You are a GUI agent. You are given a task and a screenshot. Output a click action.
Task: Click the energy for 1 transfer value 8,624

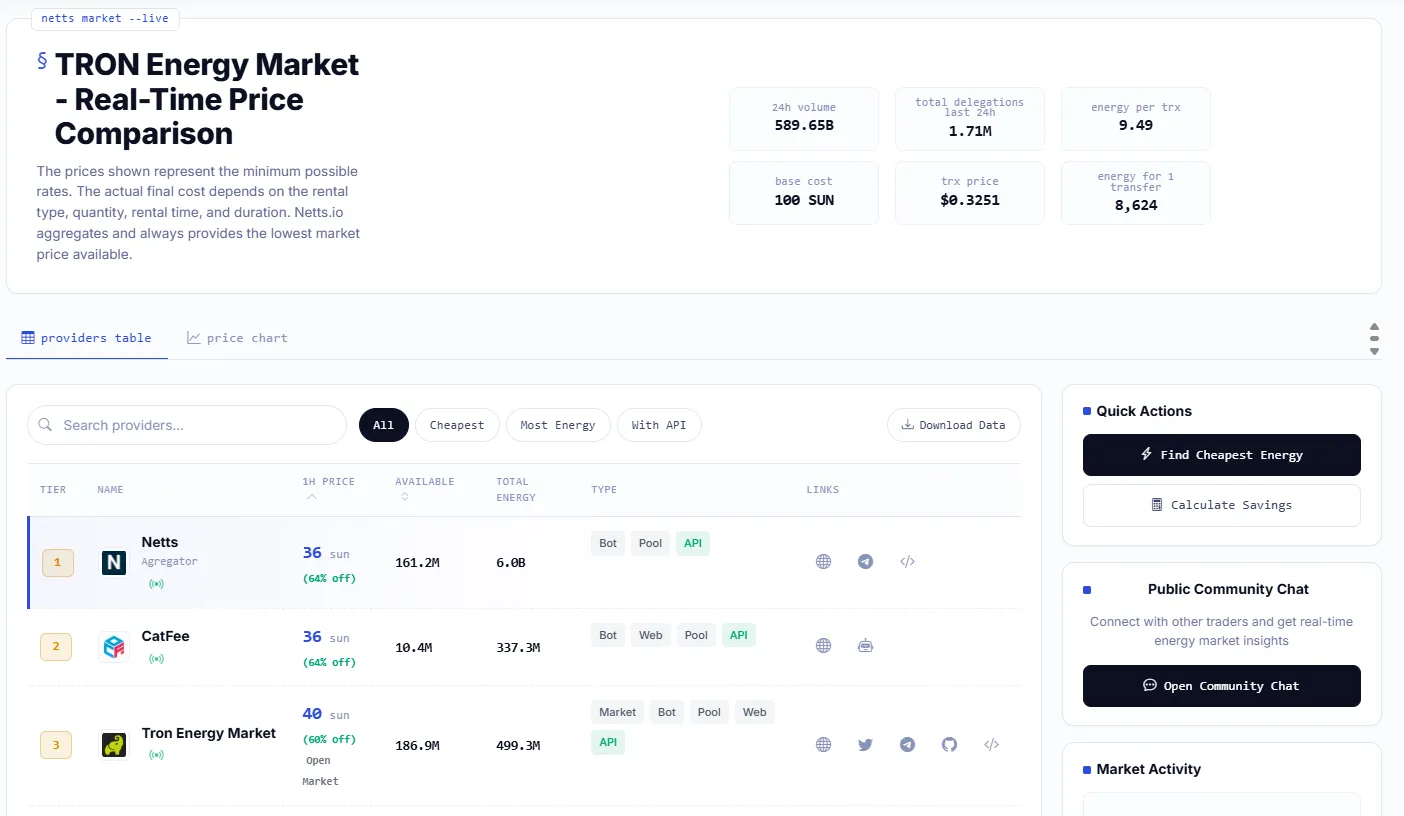tap(1136, 205)
